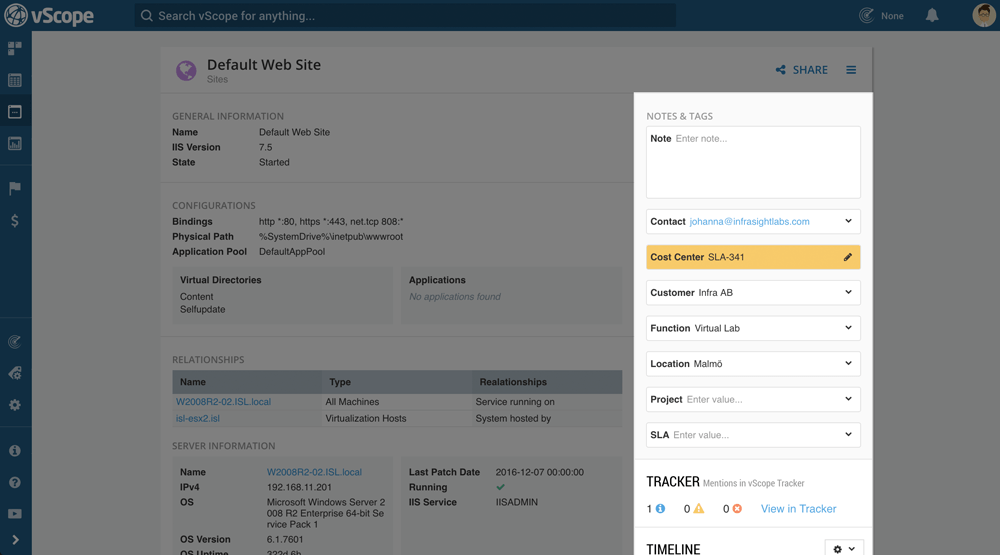
Task: Click the DefaultAppPool value
Action: coord(292,251)
